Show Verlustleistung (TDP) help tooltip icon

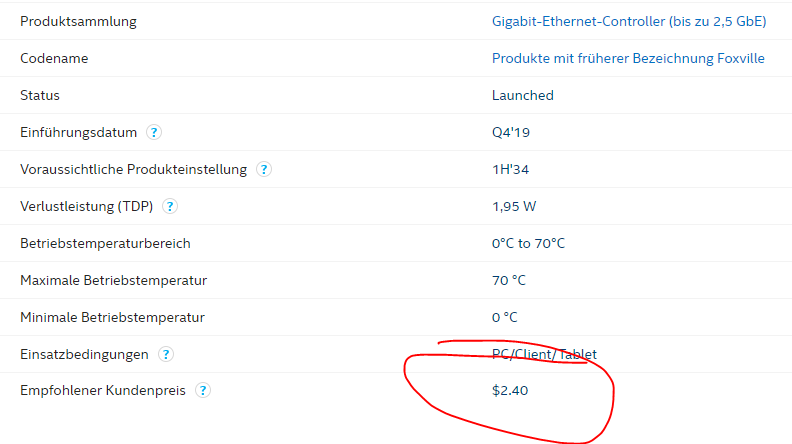click(170, 206)
